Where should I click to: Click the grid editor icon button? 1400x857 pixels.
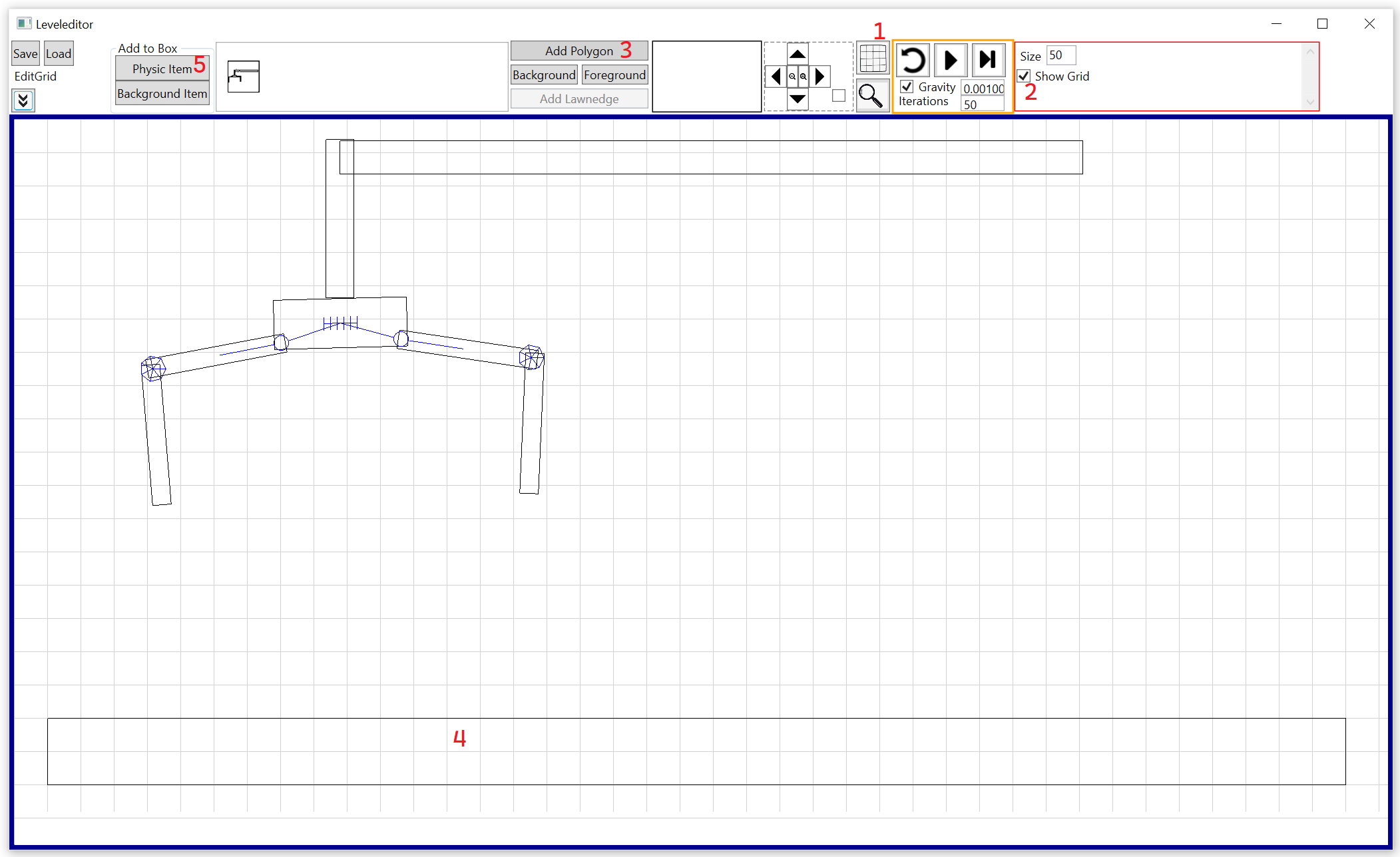pyautogui.click(x=872, y=59)
